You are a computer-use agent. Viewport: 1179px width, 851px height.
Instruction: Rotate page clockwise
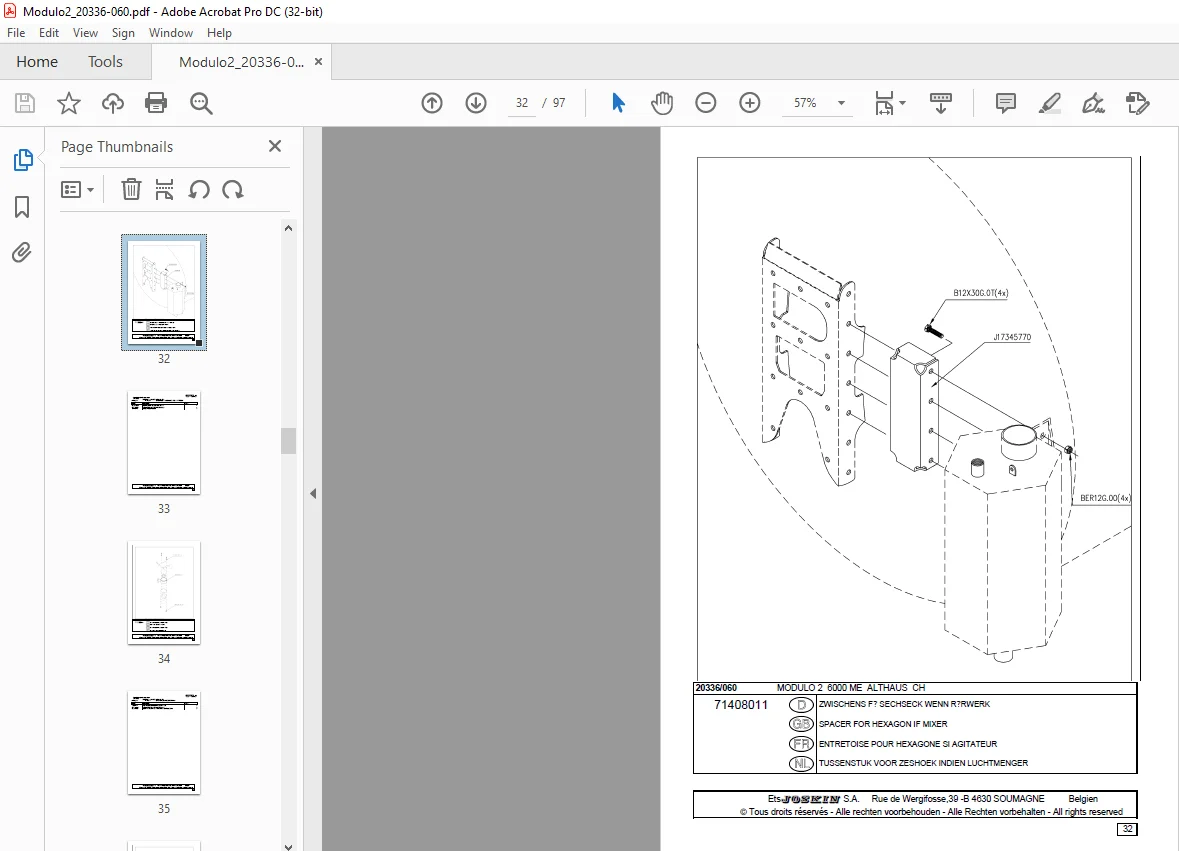(x=233, y=189)
